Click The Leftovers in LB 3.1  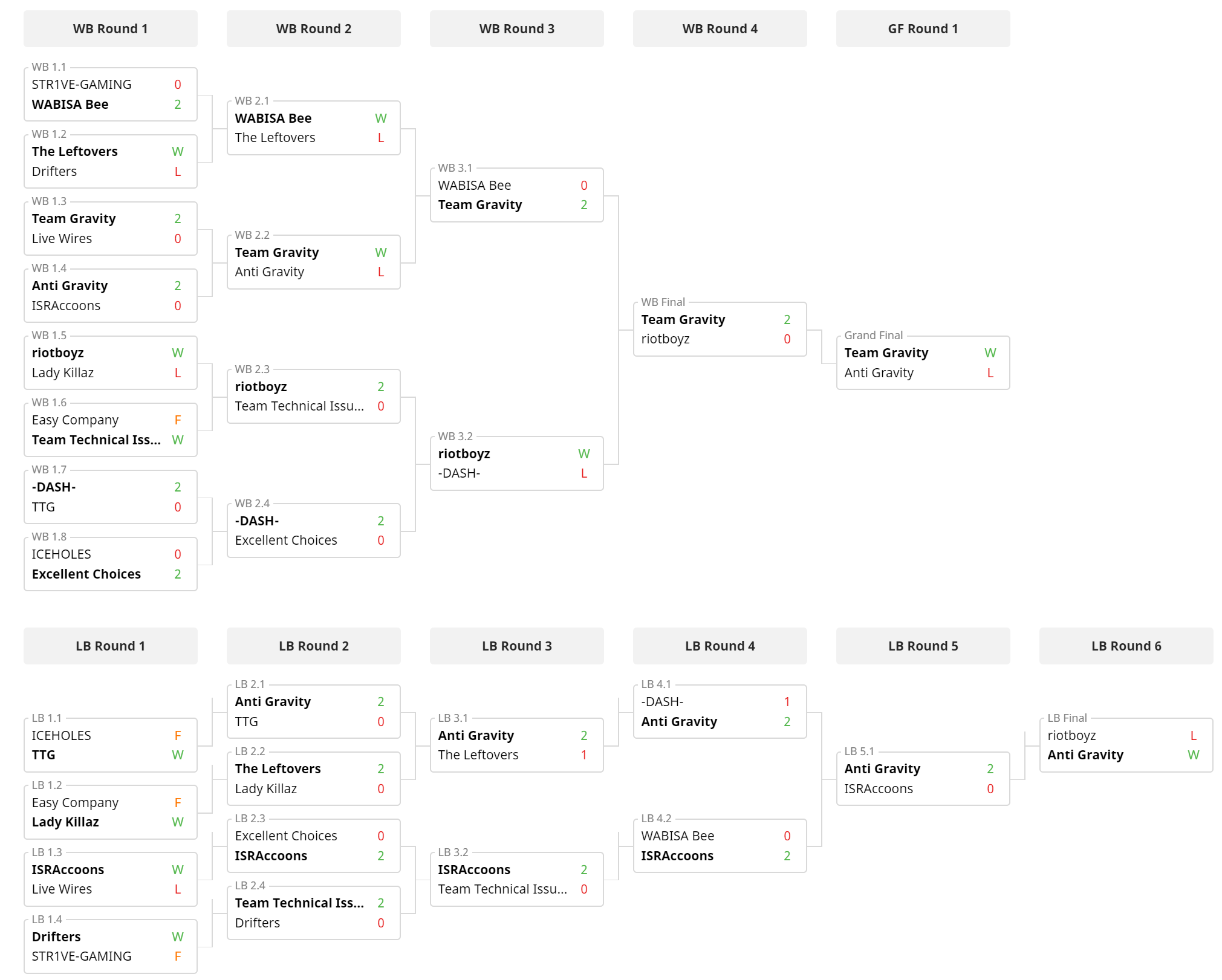click(x=478, y=754)
